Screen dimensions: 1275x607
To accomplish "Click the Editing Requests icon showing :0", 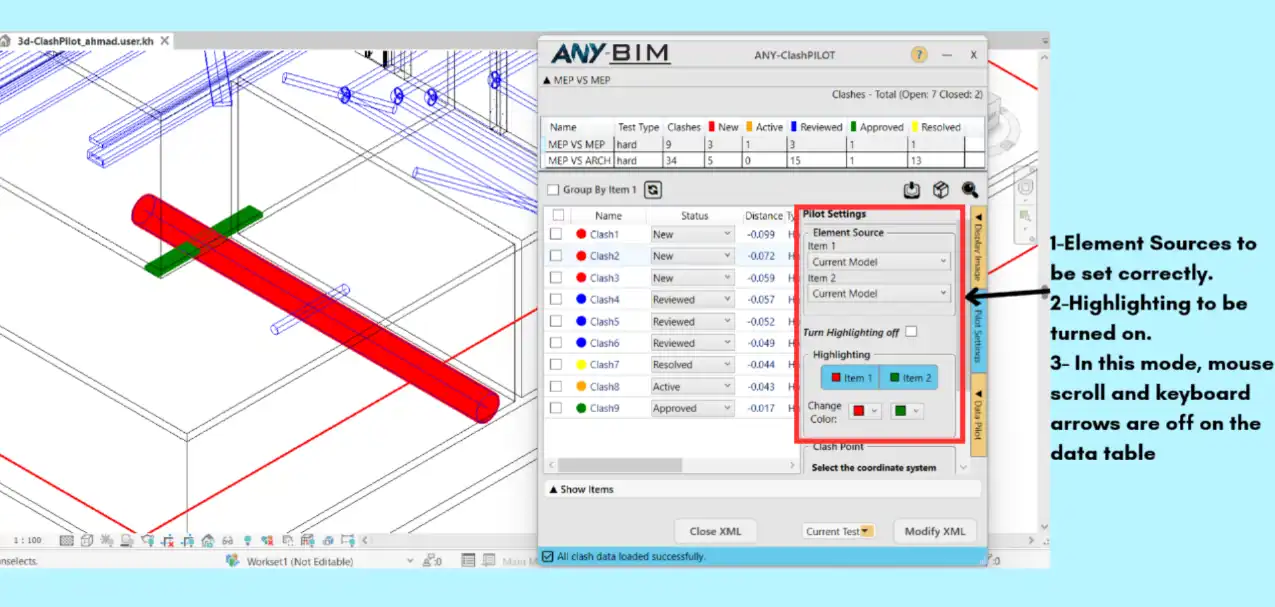I will pyautogui.click(x=432, y=561).
